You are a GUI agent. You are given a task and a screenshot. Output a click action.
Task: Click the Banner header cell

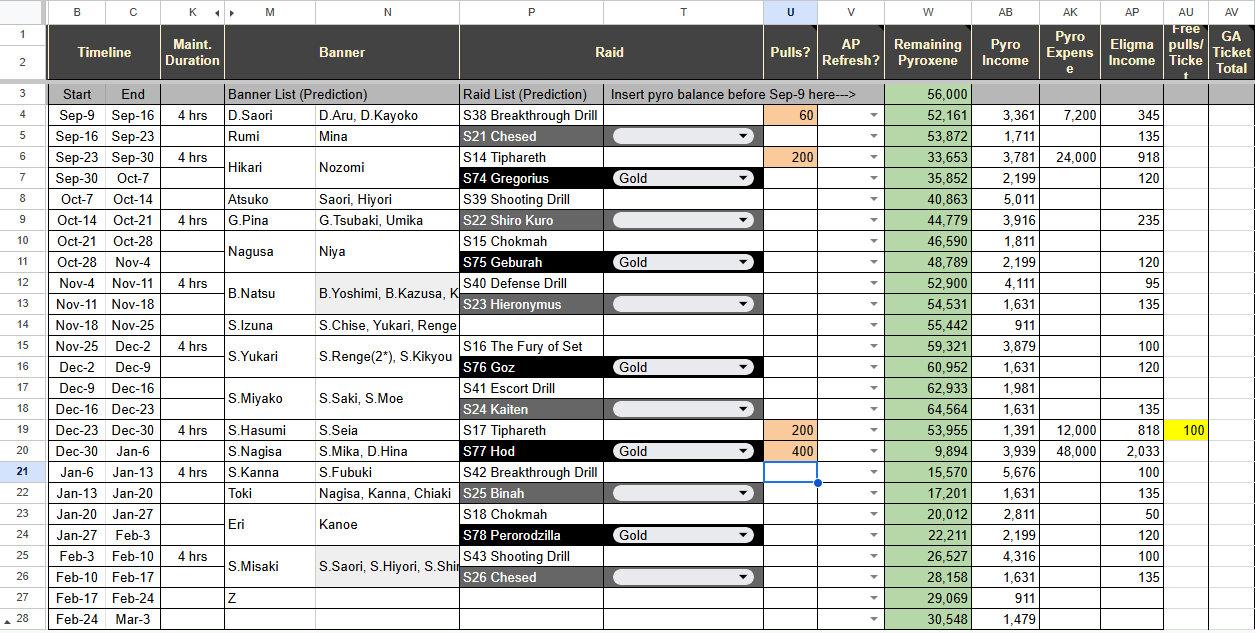(342, 52)
